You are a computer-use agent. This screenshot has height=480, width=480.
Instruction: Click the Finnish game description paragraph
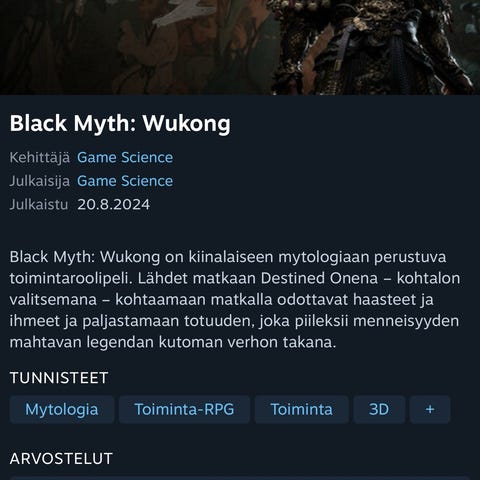coord(235,299)
